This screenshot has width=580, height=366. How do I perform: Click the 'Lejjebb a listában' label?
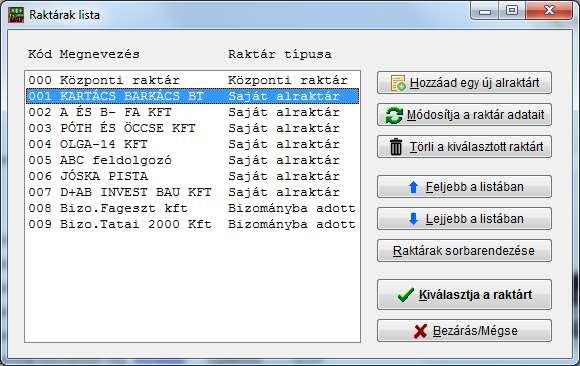[x=475, y=219]
